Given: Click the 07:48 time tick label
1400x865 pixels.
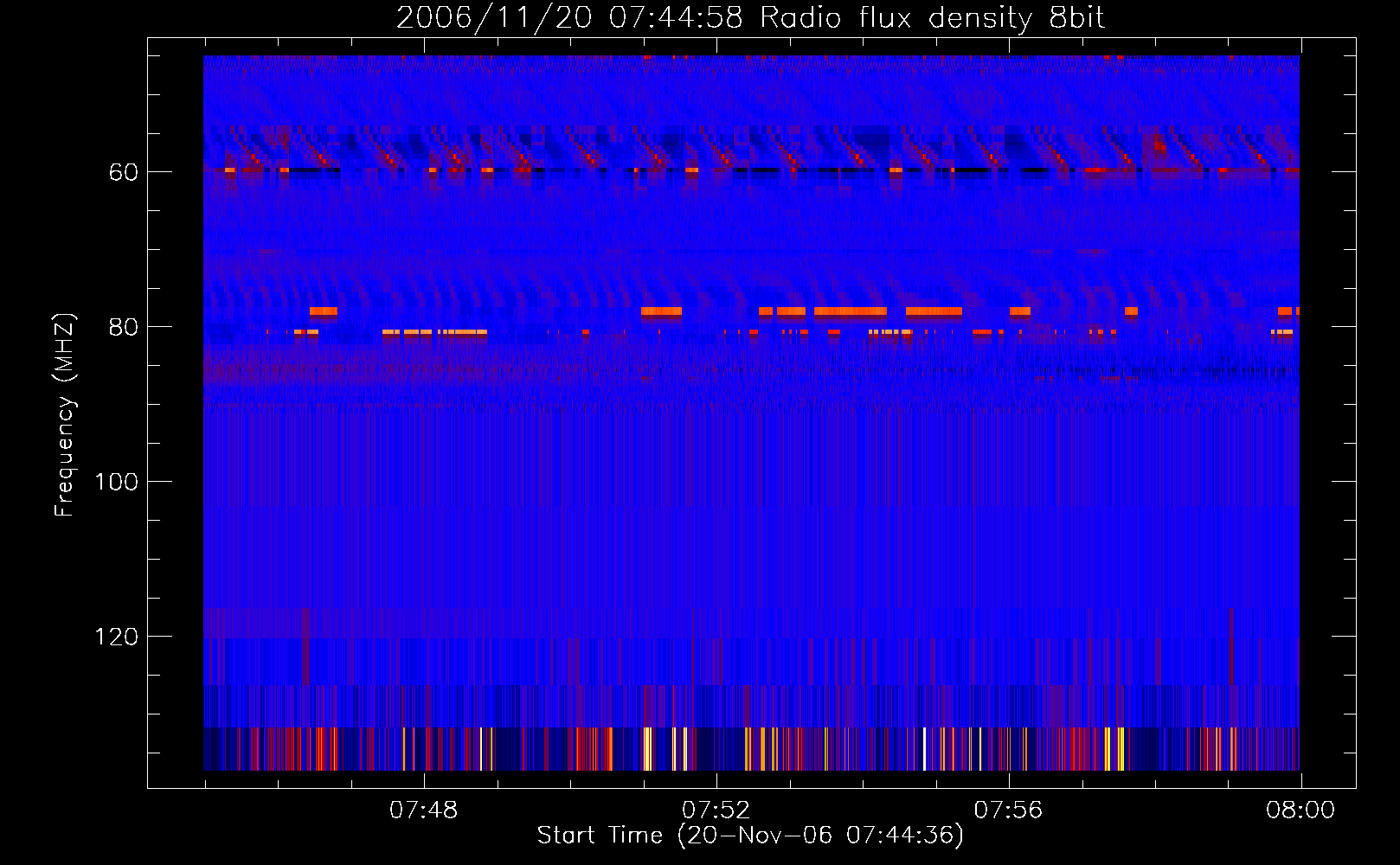Looking at the screenshot, I should point(423,811).
